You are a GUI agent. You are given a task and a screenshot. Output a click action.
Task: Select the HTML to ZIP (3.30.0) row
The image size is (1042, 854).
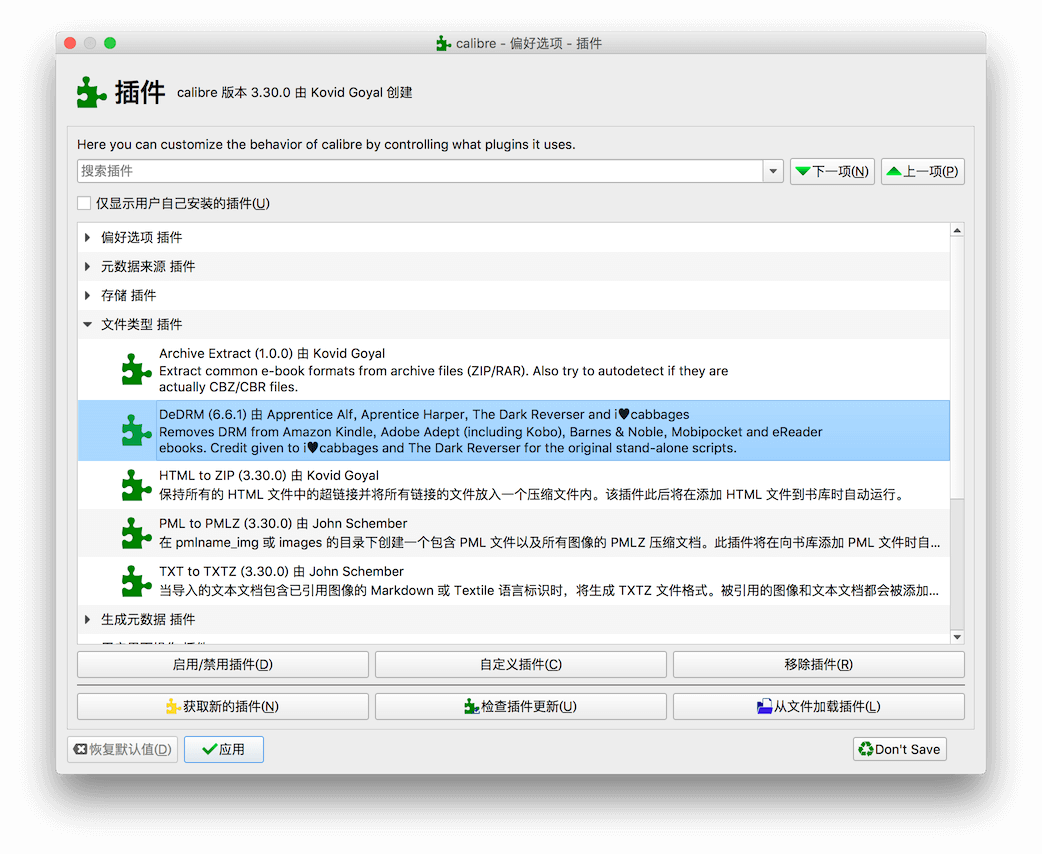[x=514, y=485]
